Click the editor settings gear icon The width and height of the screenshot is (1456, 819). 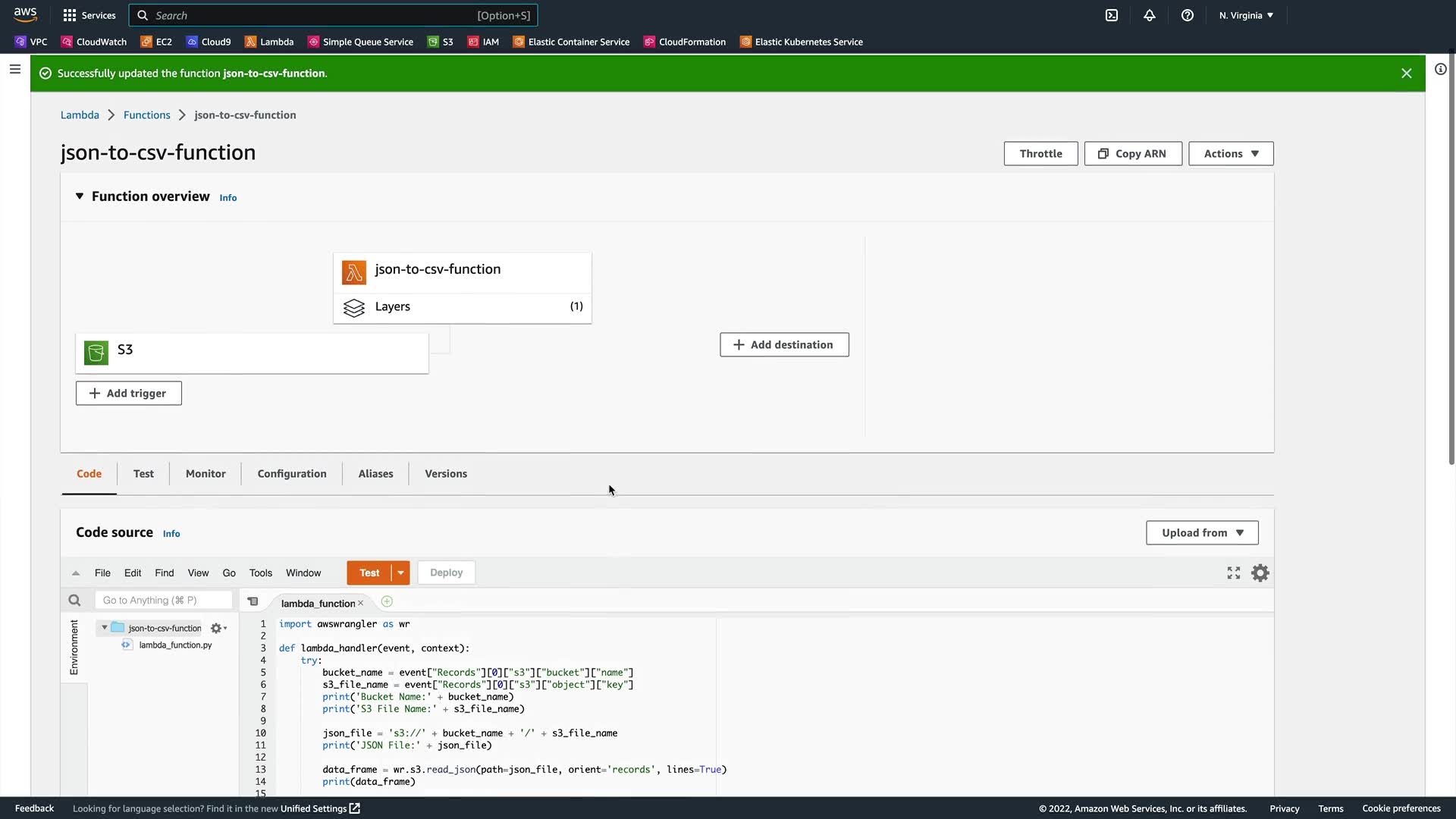pyautogui.click(x=1260, y=573)
